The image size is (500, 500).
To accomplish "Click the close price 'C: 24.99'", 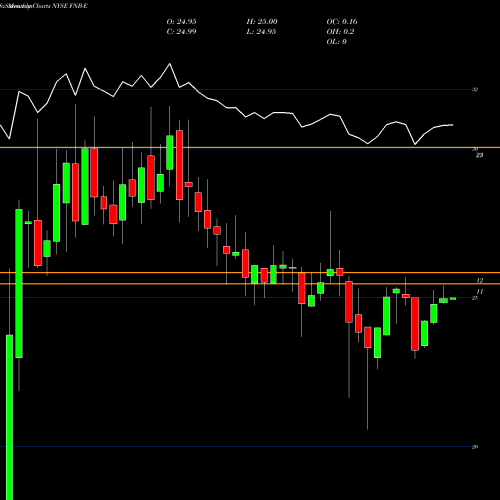I will coord(181,32).
